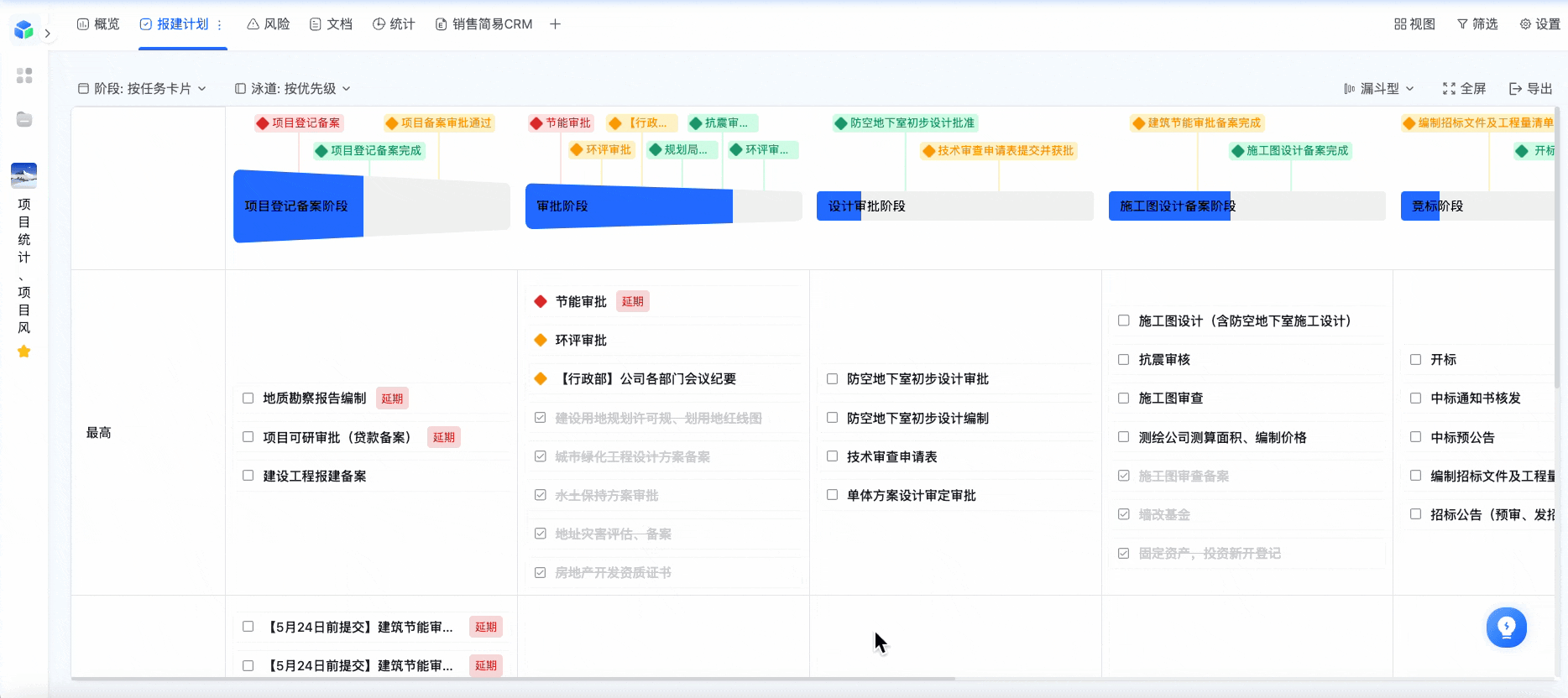
Task: Click 延期 tag on 地质勘察报告编制
Action: click(x=392, y=398)
